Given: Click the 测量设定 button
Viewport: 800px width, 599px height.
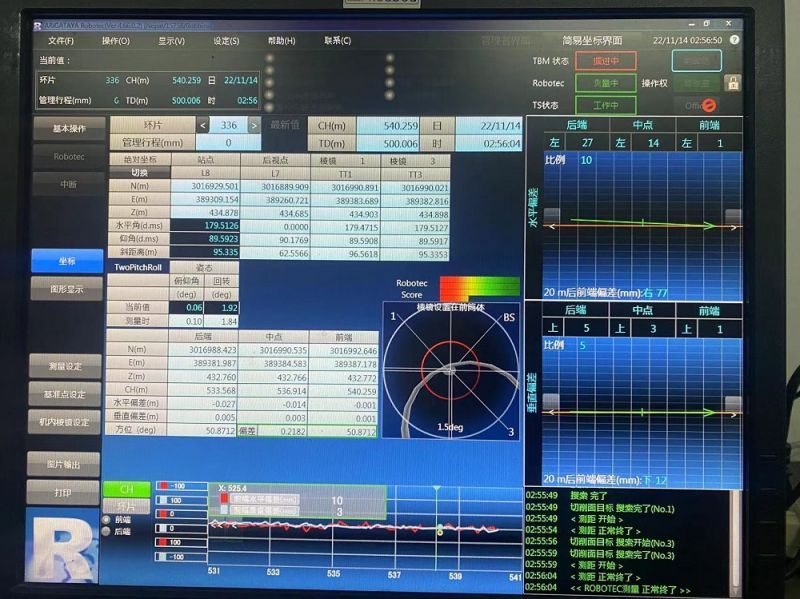Looking at the screenshot, I should pos(66,366).
